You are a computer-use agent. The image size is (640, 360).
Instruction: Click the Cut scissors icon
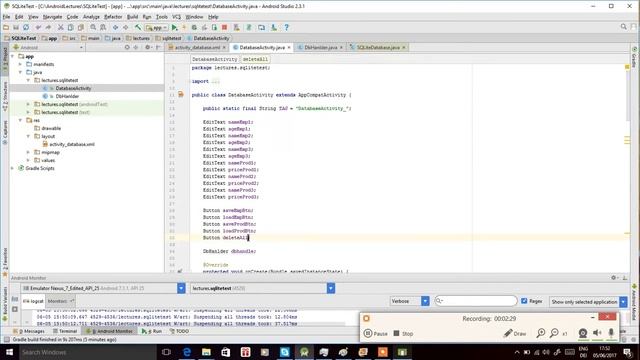click(60, 27)
